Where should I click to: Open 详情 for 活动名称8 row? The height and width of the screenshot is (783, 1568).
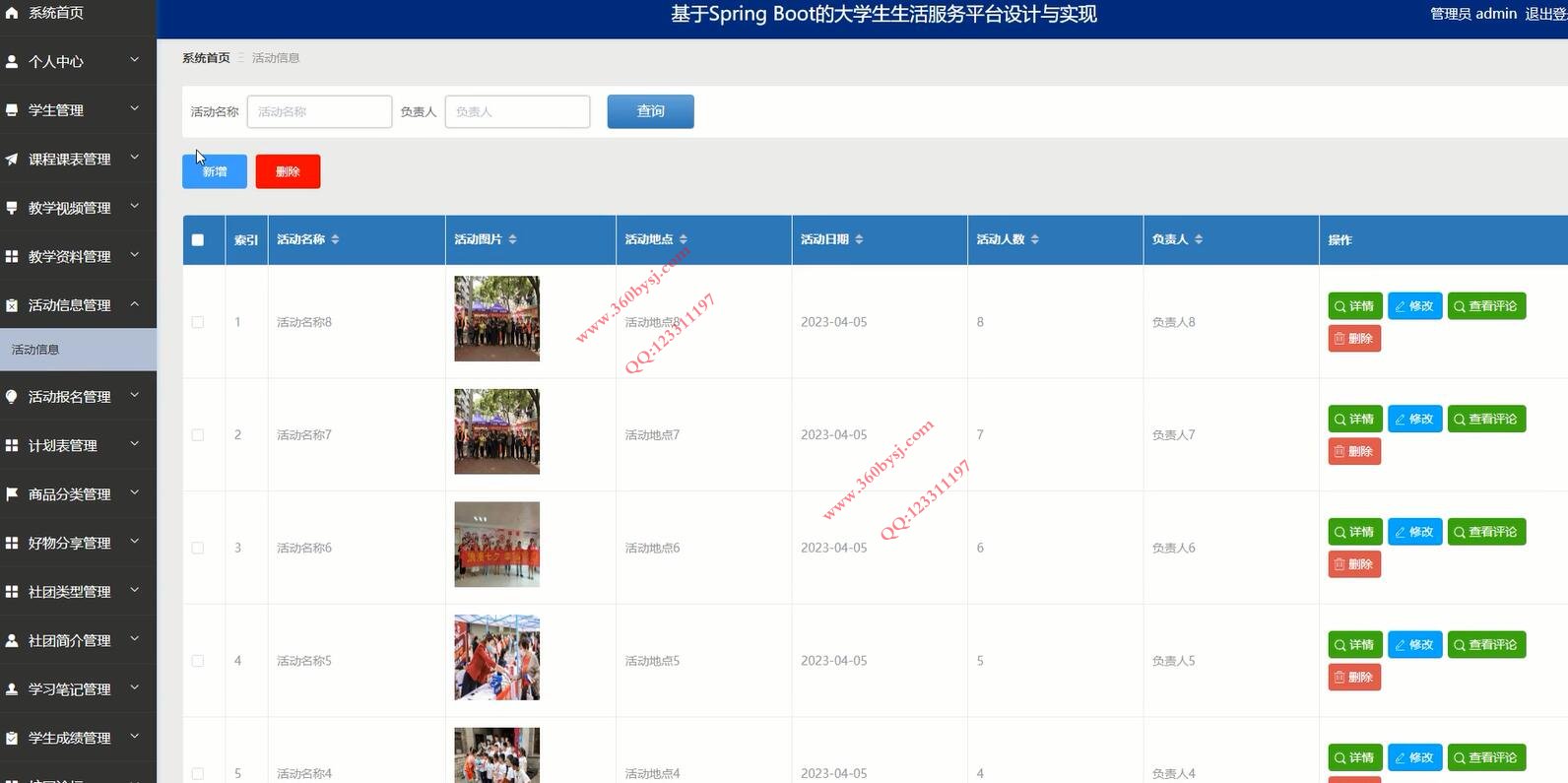[1355, 306]
